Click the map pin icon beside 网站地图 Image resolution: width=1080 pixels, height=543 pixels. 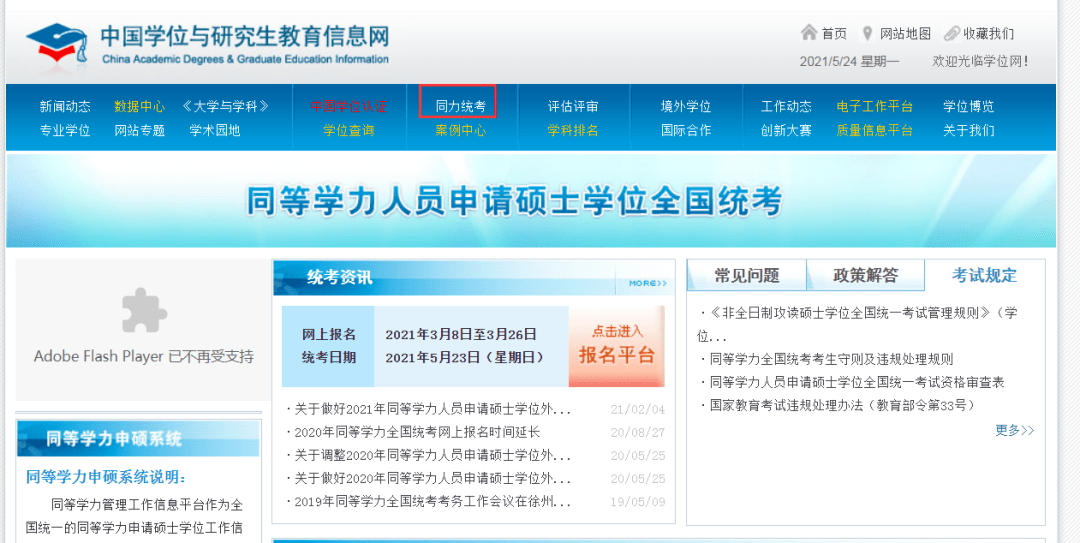pos(868,32)
